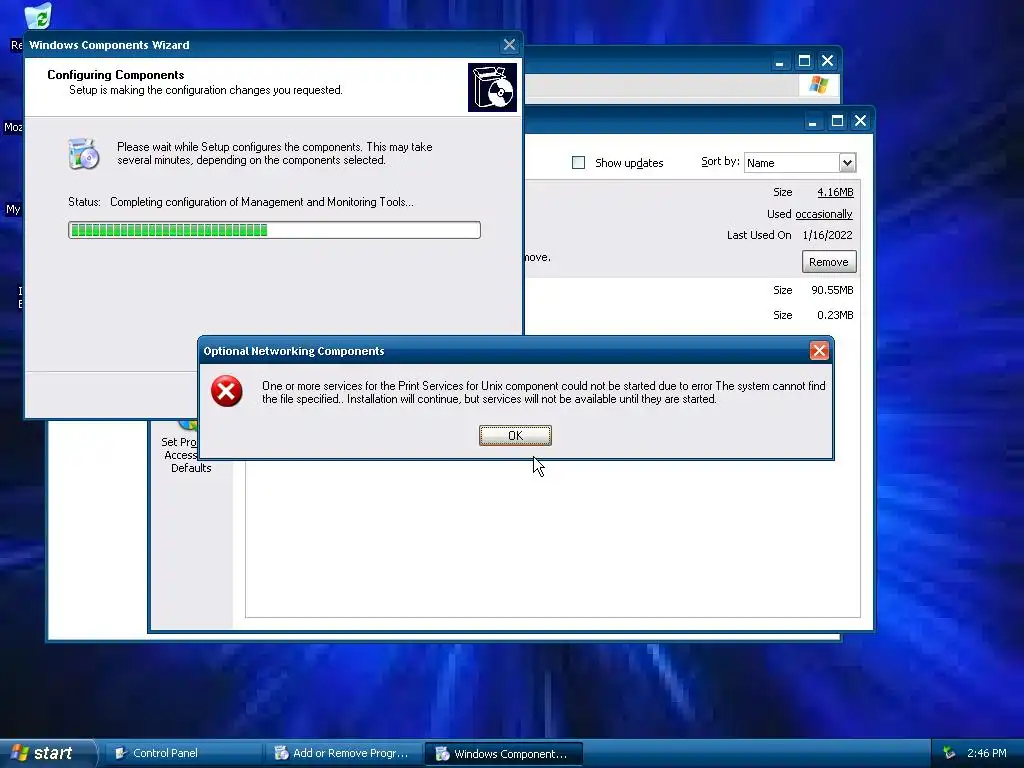Click OK in the Optional Networking Components dialog
Screen dimensions: 1024x768
pos(515,436)
